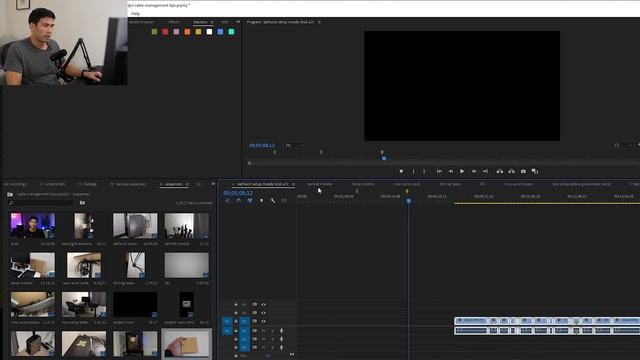Go to In point in Program monitor
The width and height of the screenshot is (640, 360).
tap(439, 171)
